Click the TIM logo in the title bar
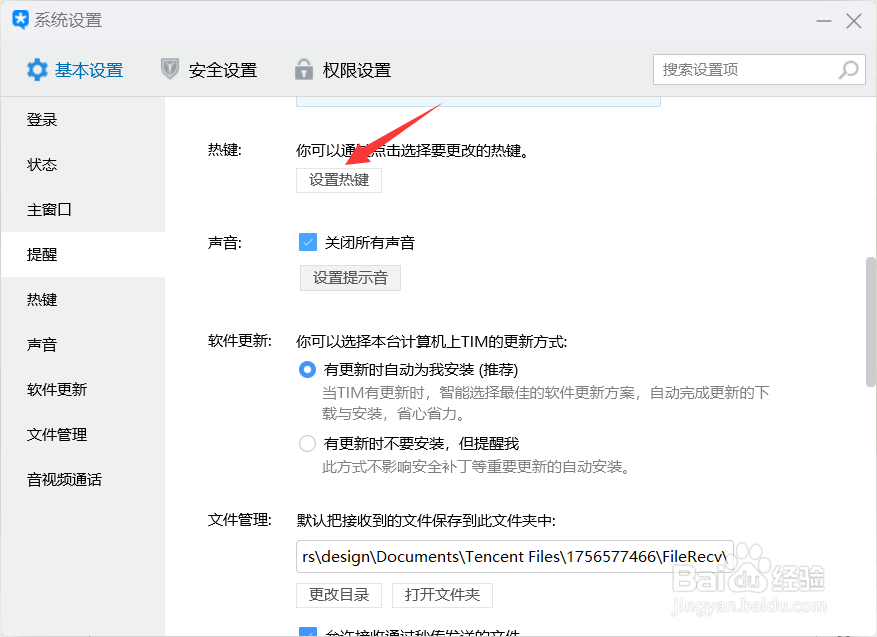 click(x=19, y=19)
